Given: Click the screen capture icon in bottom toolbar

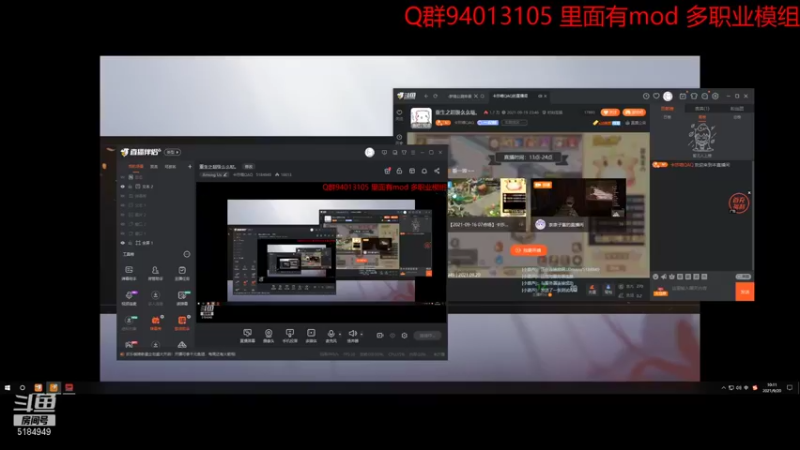Looking at the screenshot, I should point(247,333).
